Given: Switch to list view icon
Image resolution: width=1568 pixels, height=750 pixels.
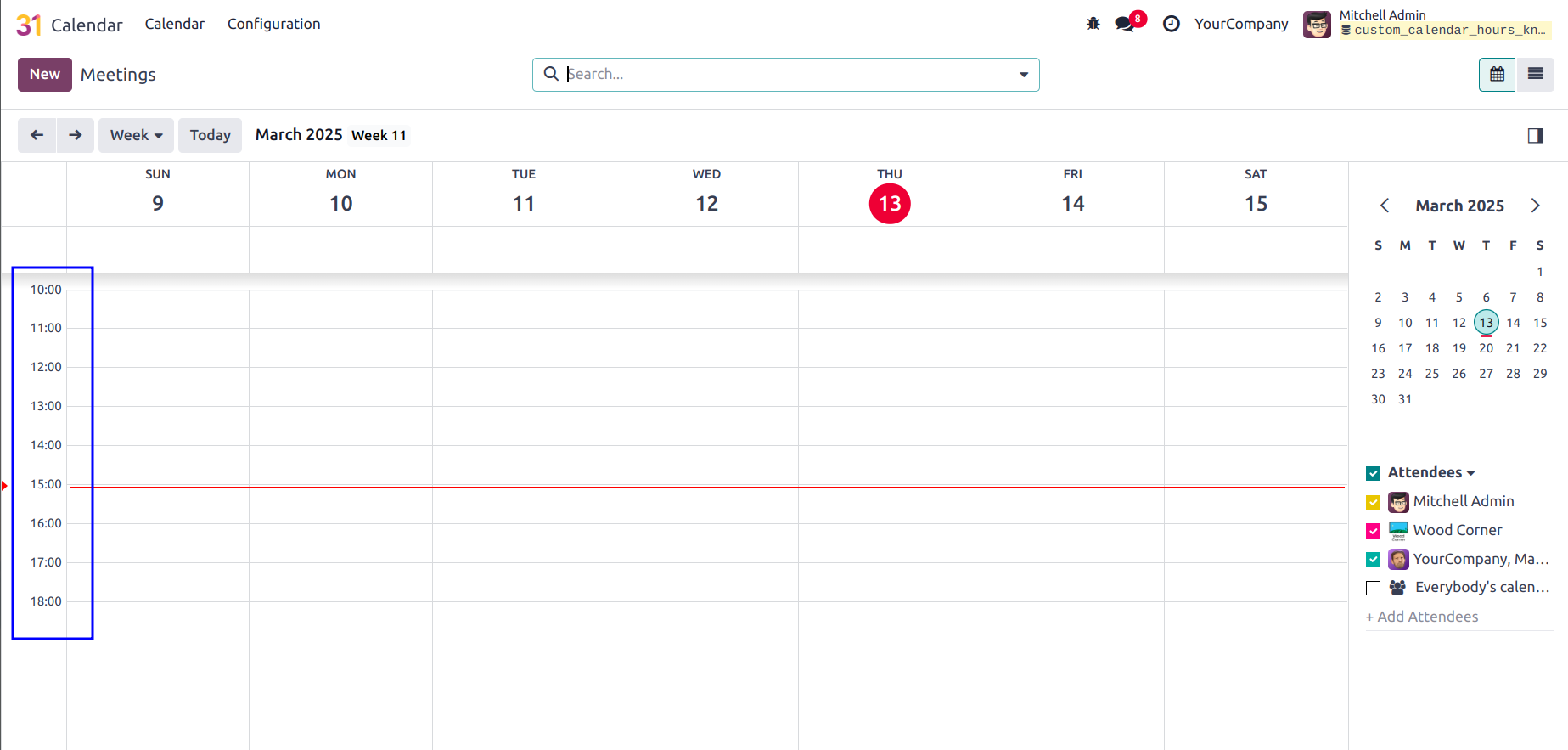Looking at the screenshot, I should (x=1535, y=75).
